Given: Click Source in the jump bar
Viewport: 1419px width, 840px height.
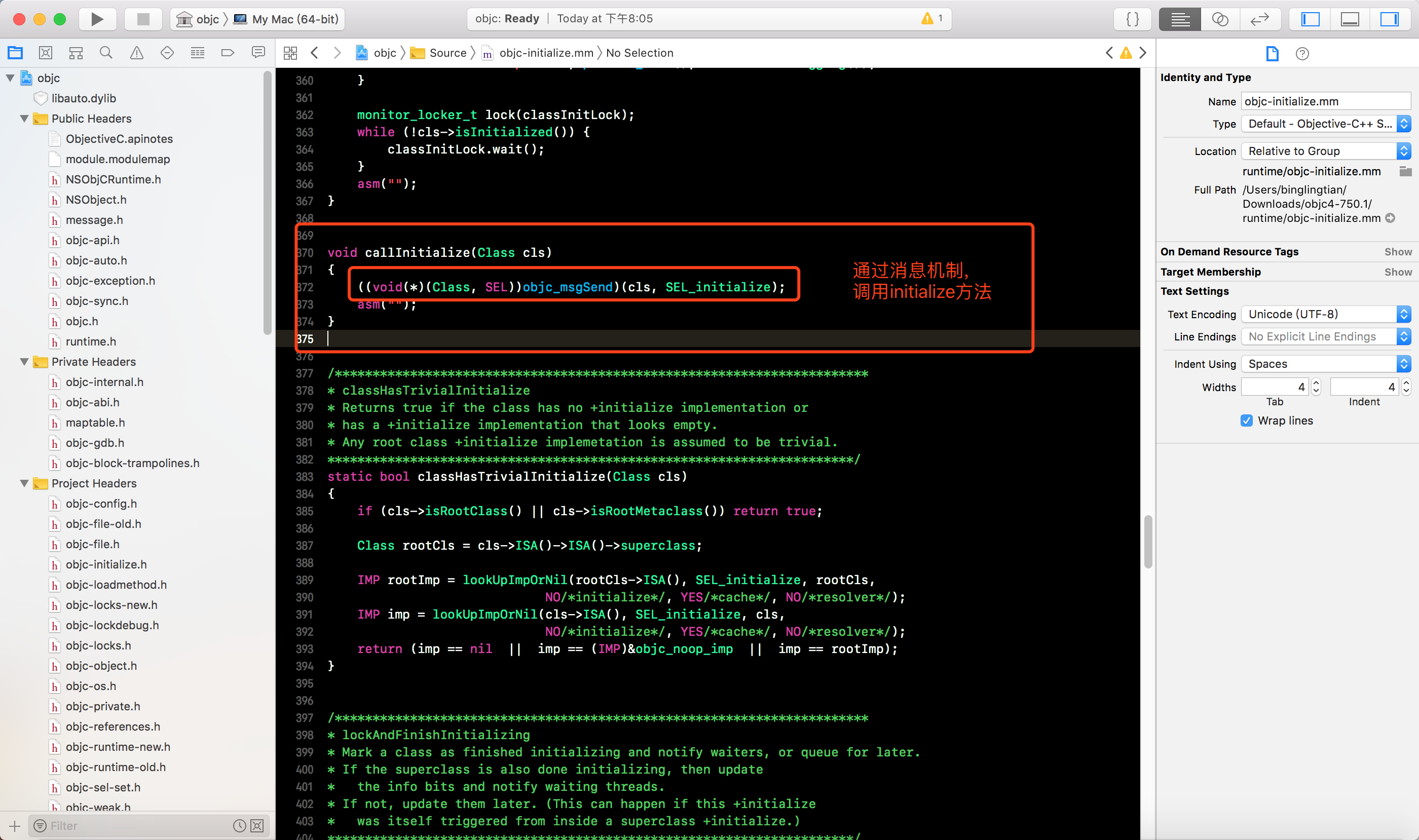Looking at the screenshot, I should 447,53.
